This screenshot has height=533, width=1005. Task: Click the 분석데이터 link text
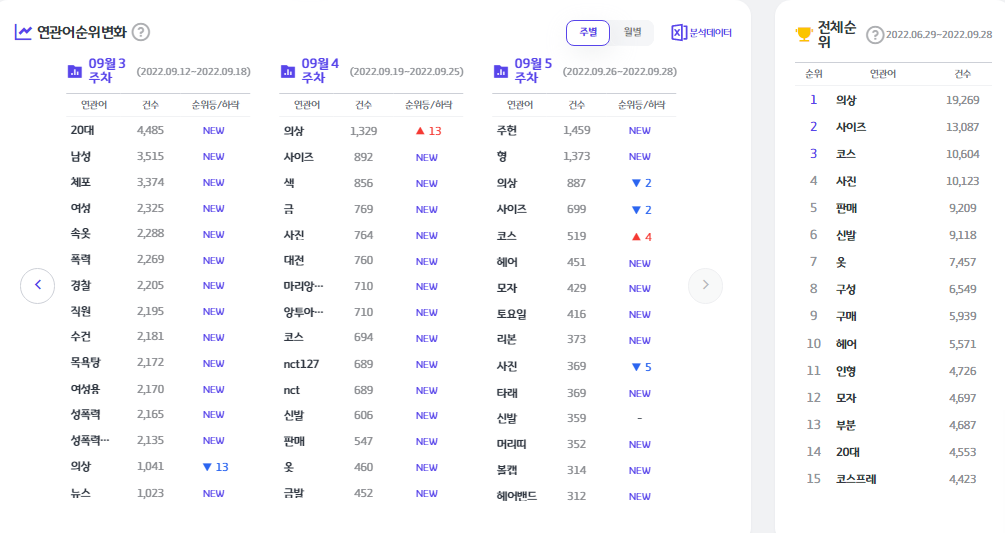click(x=710, y=33)
